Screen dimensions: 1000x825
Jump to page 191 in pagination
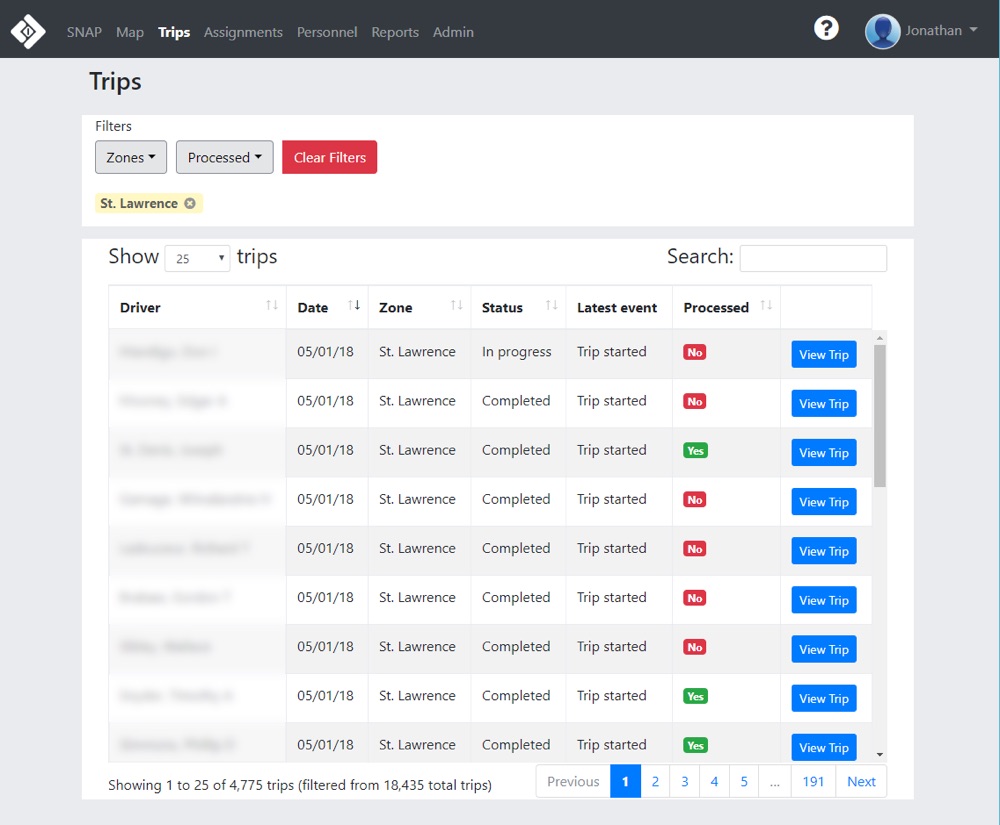tap(813, 782)
